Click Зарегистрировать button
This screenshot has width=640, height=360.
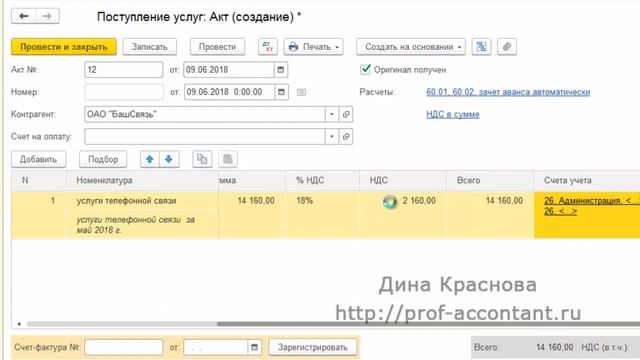pyautogui.click(x=312, y=347)
